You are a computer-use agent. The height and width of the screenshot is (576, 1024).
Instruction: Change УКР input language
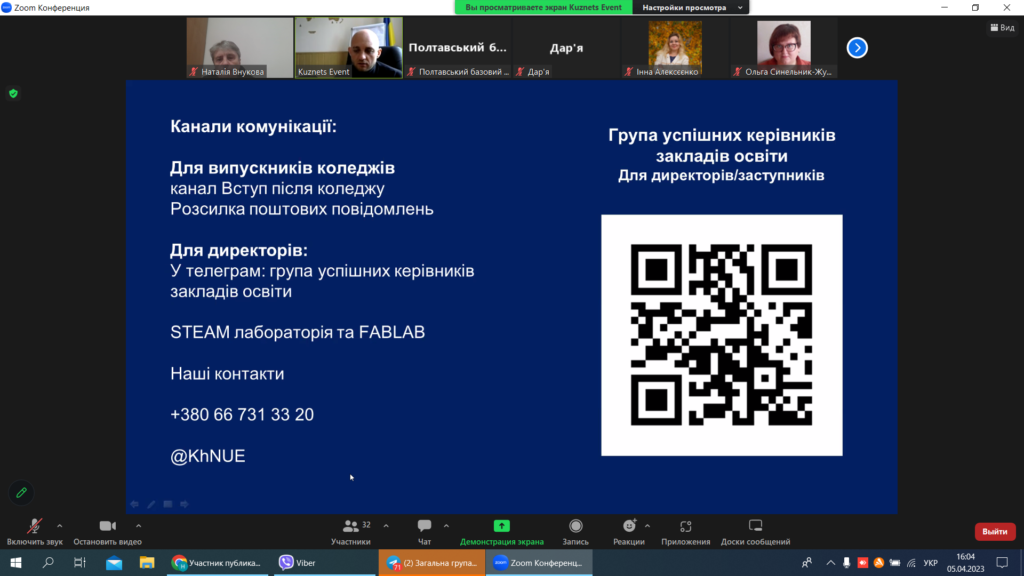931,562
